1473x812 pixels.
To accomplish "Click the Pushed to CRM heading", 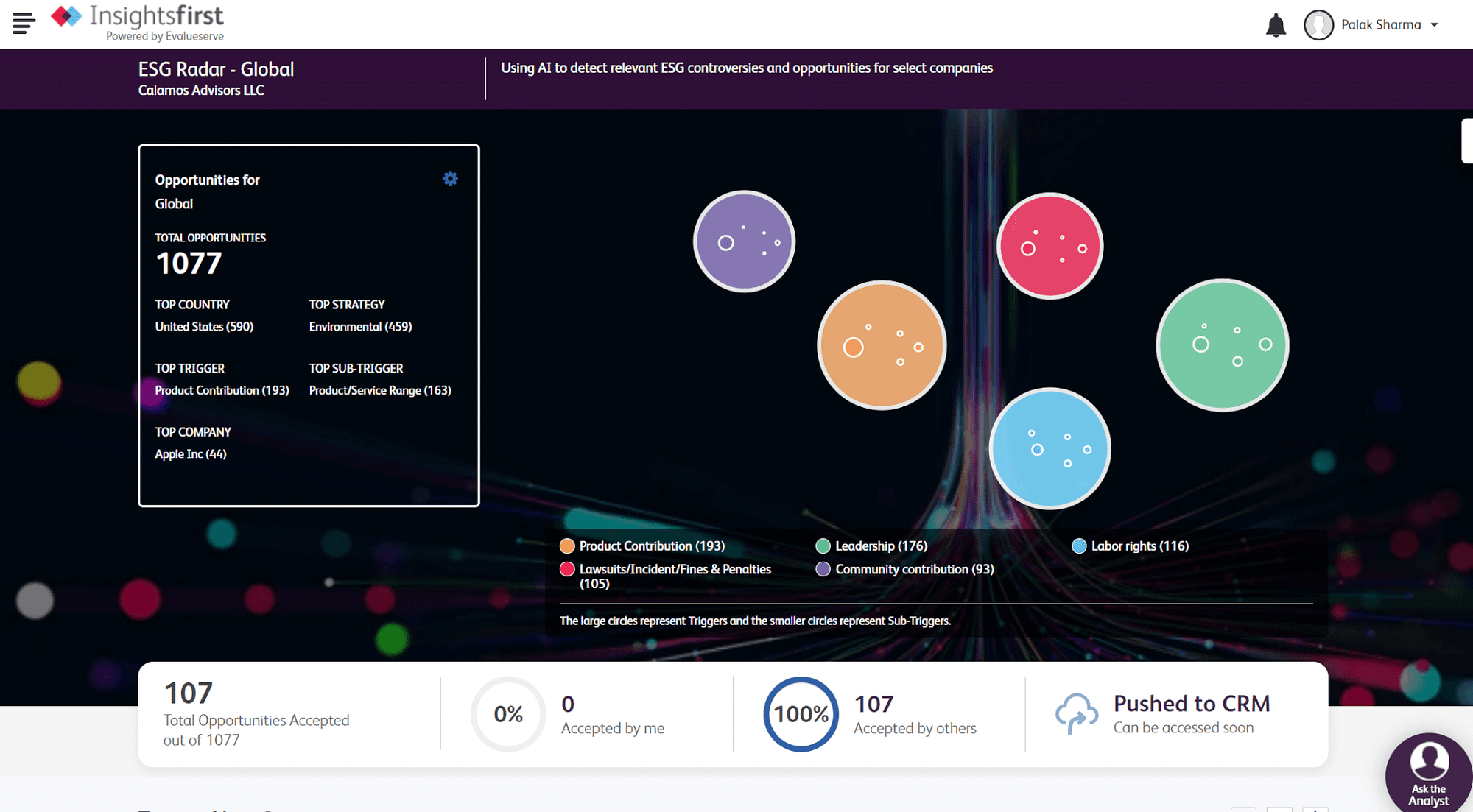I will point(1192,704).
